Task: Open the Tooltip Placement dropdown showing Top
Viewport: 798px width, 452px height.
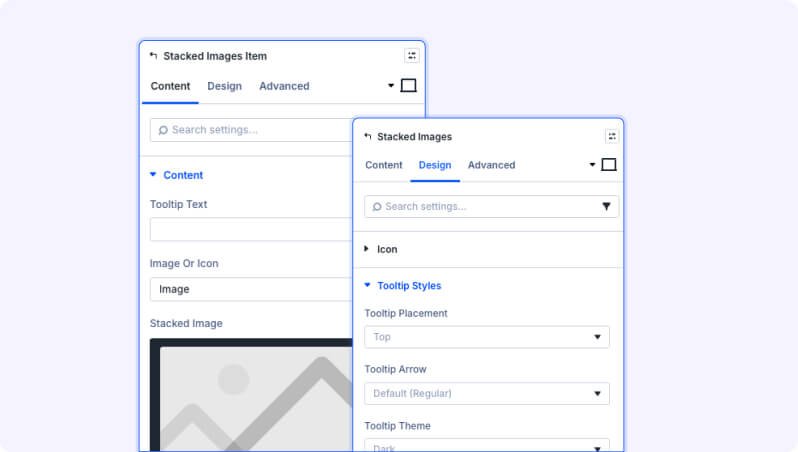Action: point(487,337)
